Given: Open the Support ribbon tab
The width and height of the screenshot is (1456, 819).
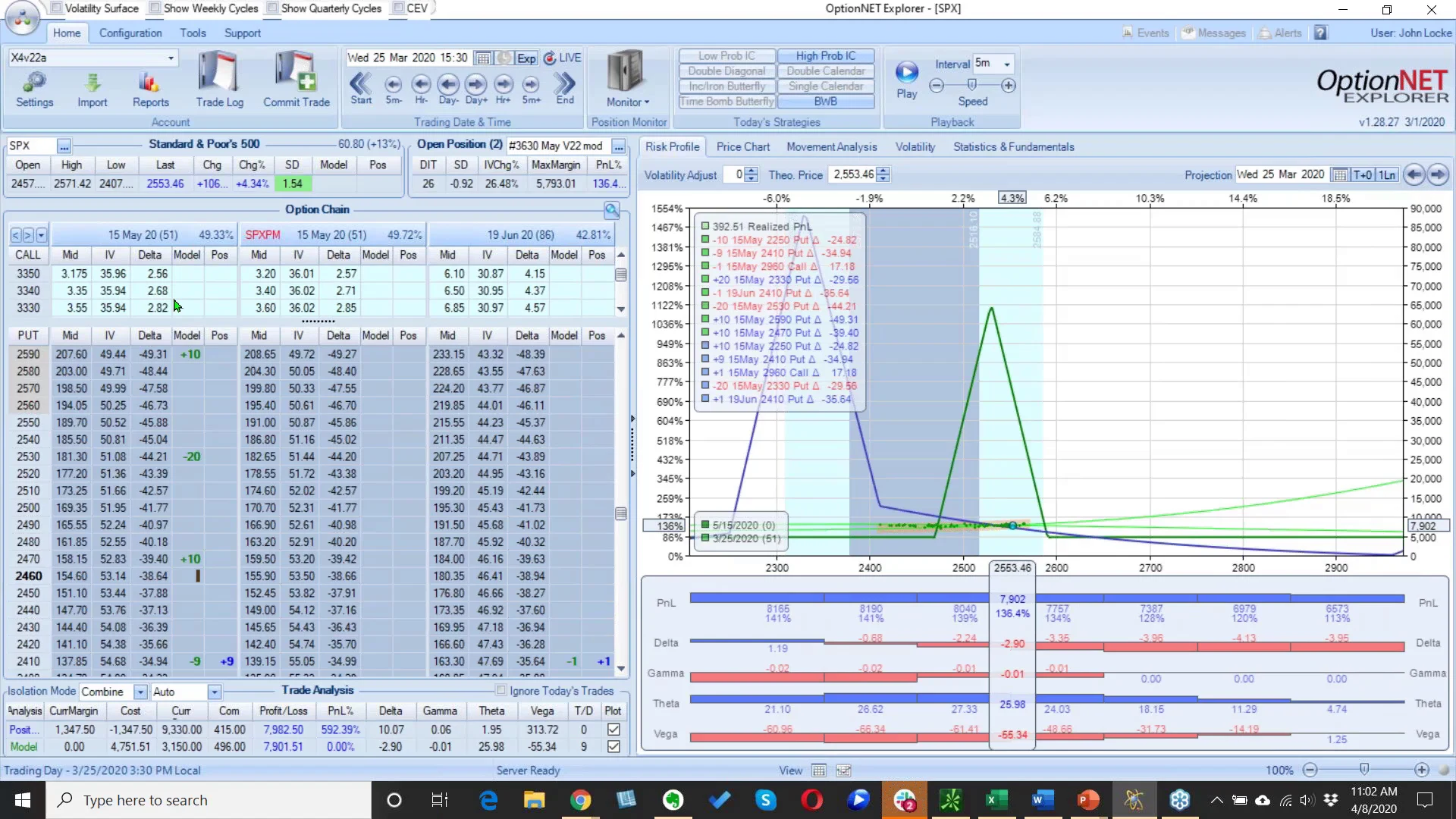Looking at the screenshot, I should (243, 33).
